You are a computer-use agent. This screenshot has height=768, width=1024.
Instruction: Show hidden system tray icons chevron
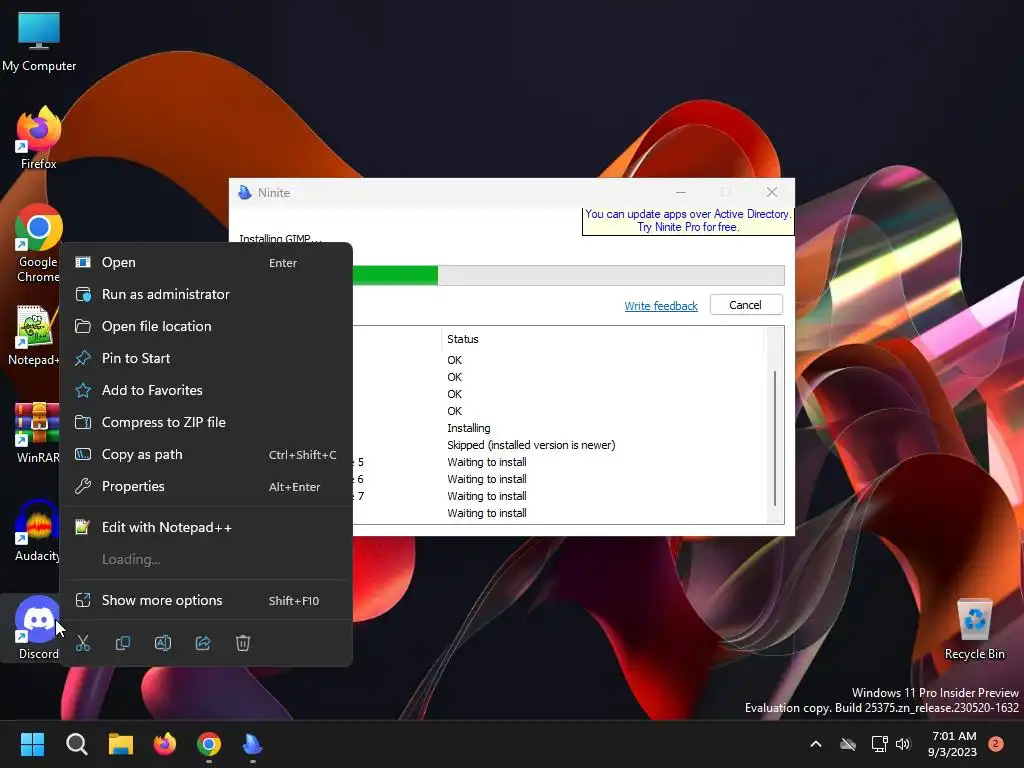click(x=816, y=744)
